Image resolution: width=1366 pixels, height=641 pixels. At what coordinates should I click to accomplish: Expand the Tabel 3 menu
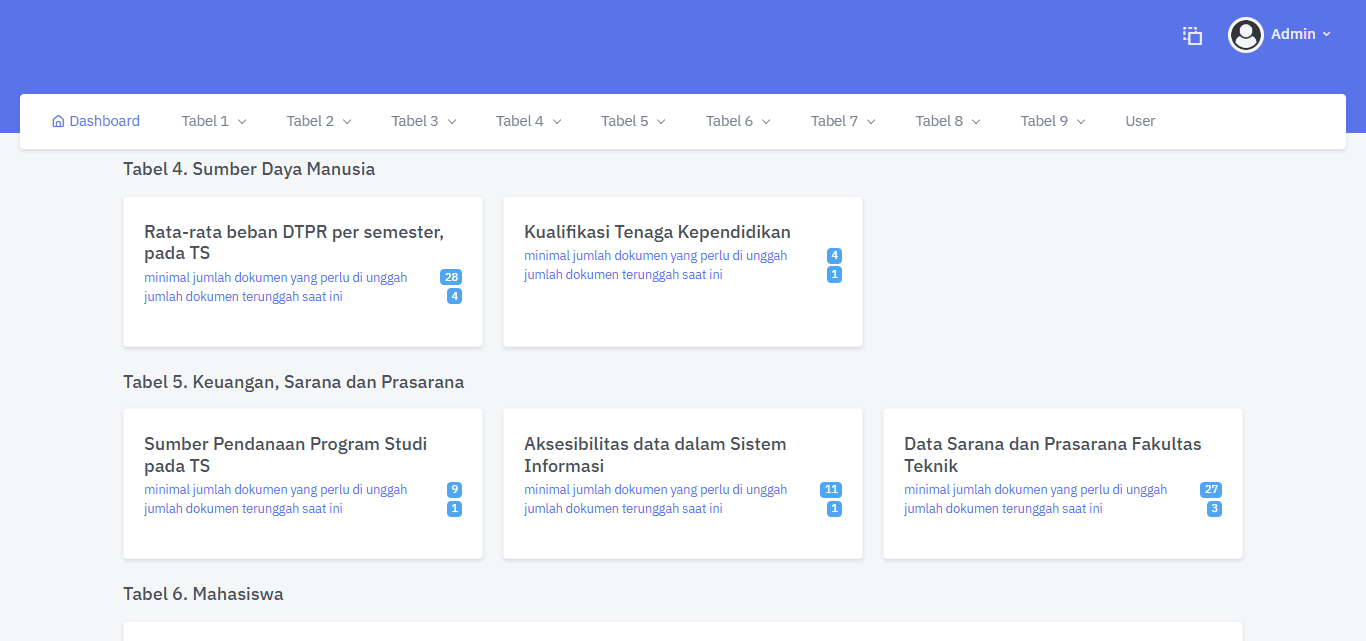(424, 121)
